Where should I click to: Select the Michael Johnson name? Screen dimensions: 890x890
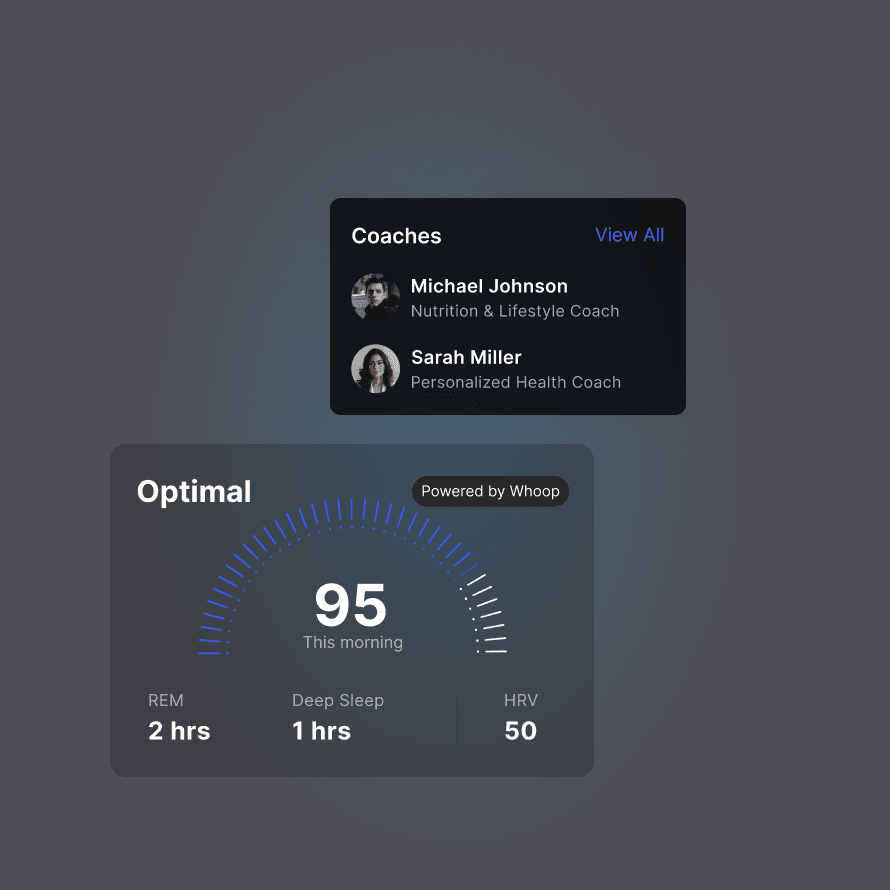pyautogui.click(x=488, y=286)
